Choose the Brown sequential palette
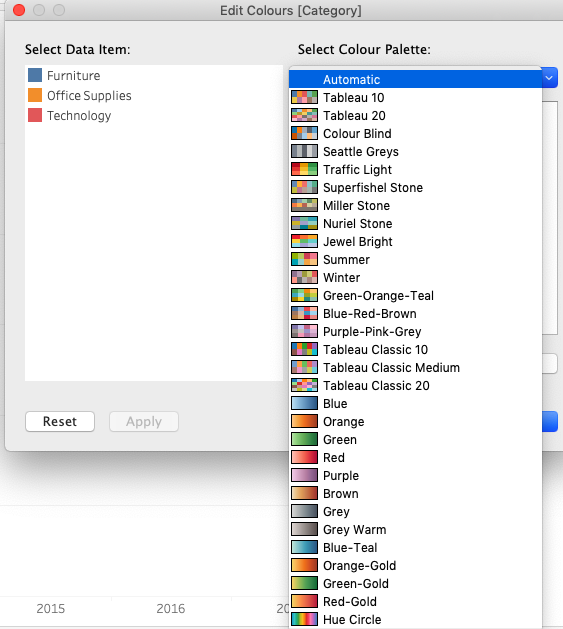 pos(415,493)
